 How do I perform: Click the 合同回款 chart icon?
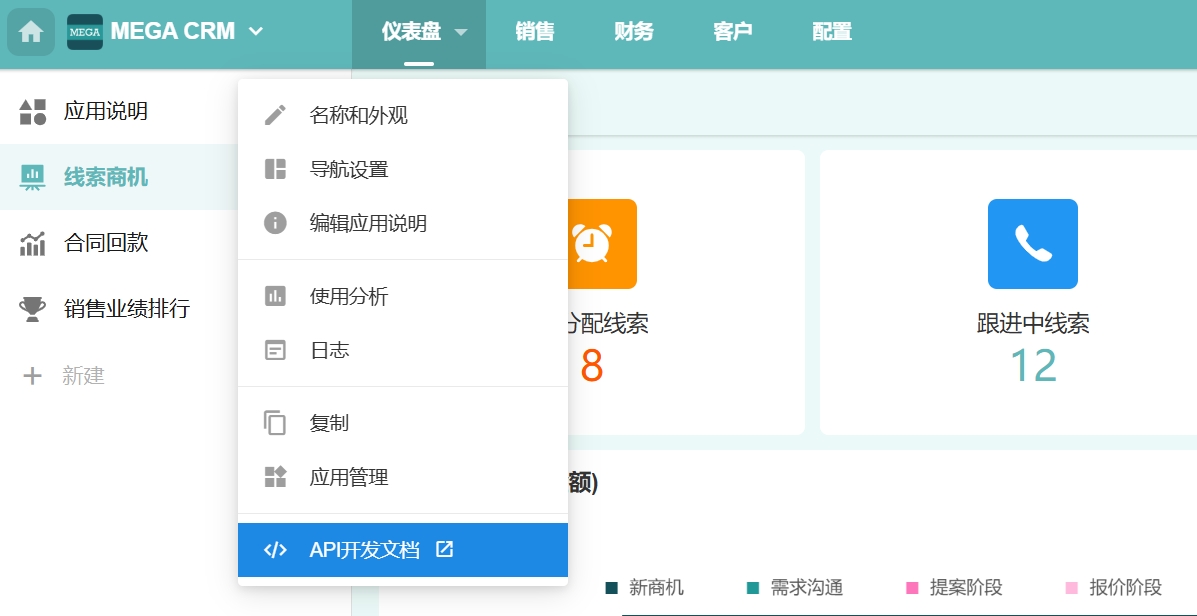[33, 243]
